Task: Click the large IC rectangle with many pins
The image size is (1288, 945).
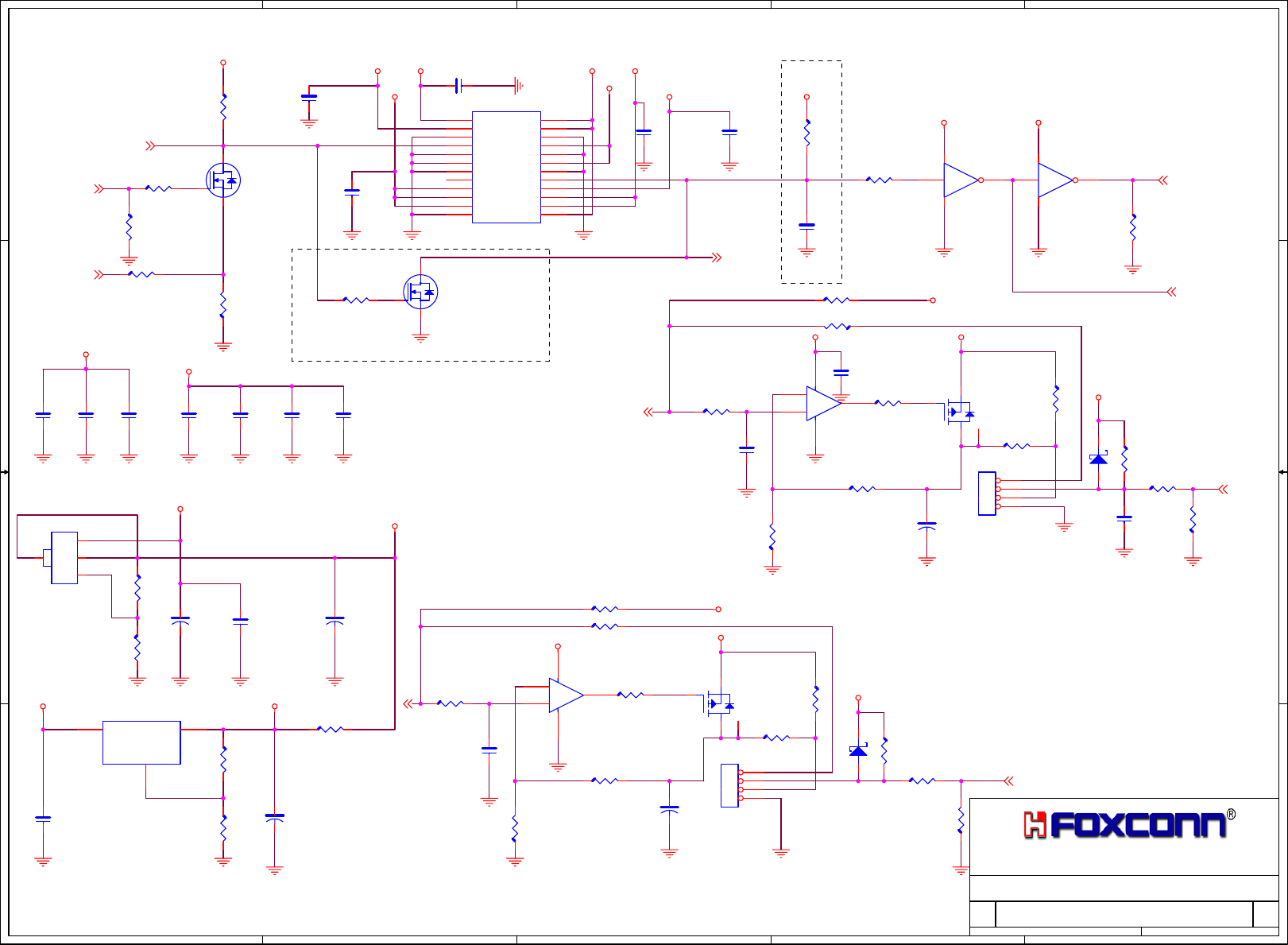Action: click(506, 167)
